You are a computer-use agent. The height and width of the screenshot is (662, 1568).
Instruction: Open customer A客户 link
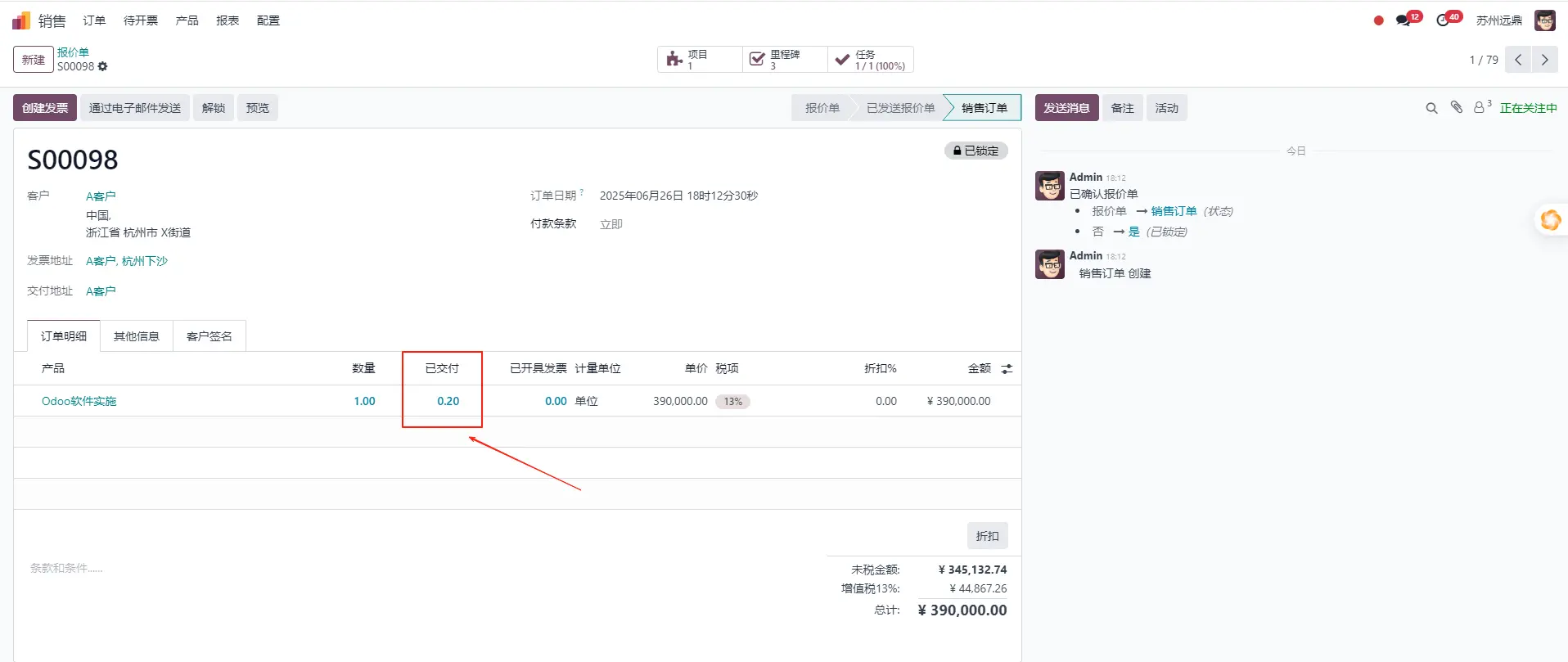click(x=101, y=196)
